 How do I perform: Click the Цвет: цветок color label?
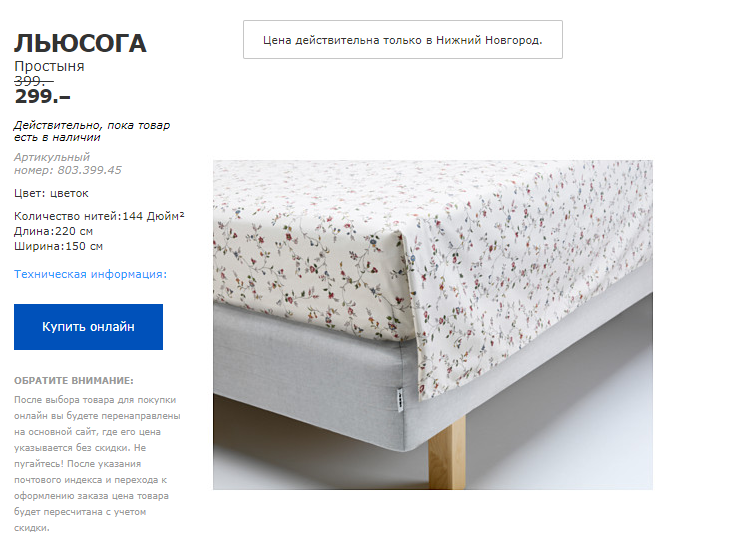coord(51,193)
